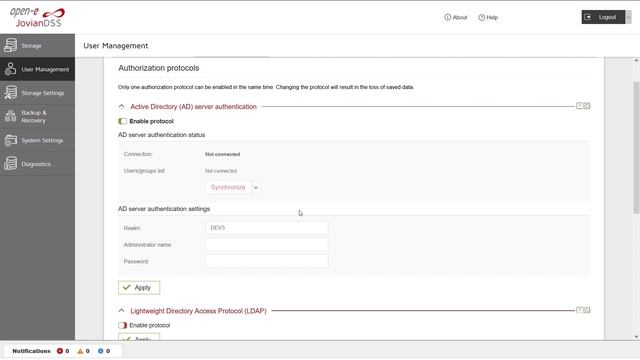Click the scrollbar down arrow
Viewport: 640px width, 360px height.
point(636,337)
